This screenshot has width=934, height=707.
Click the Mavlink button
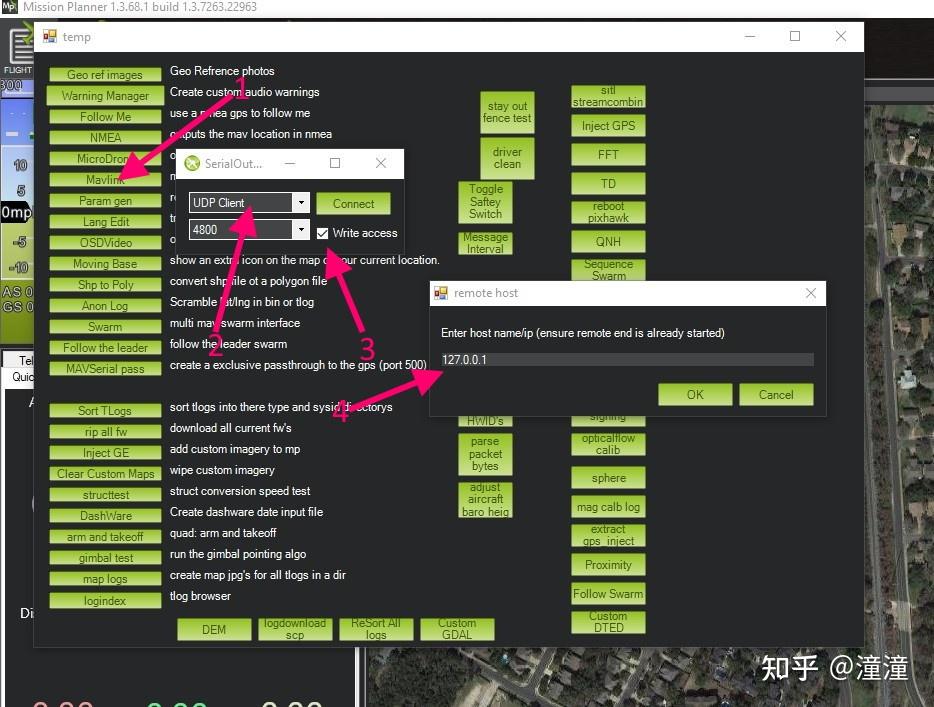pyautogui.click(x=104, y=179)
